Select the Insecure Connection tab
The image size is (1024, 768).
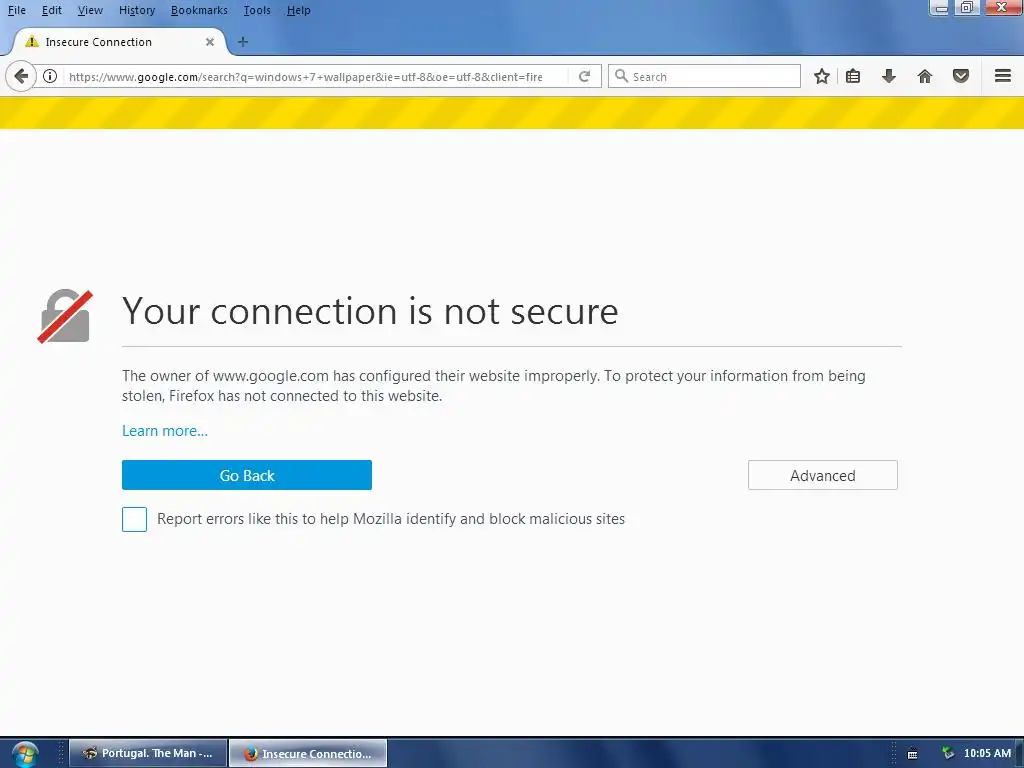pos(120,42)
